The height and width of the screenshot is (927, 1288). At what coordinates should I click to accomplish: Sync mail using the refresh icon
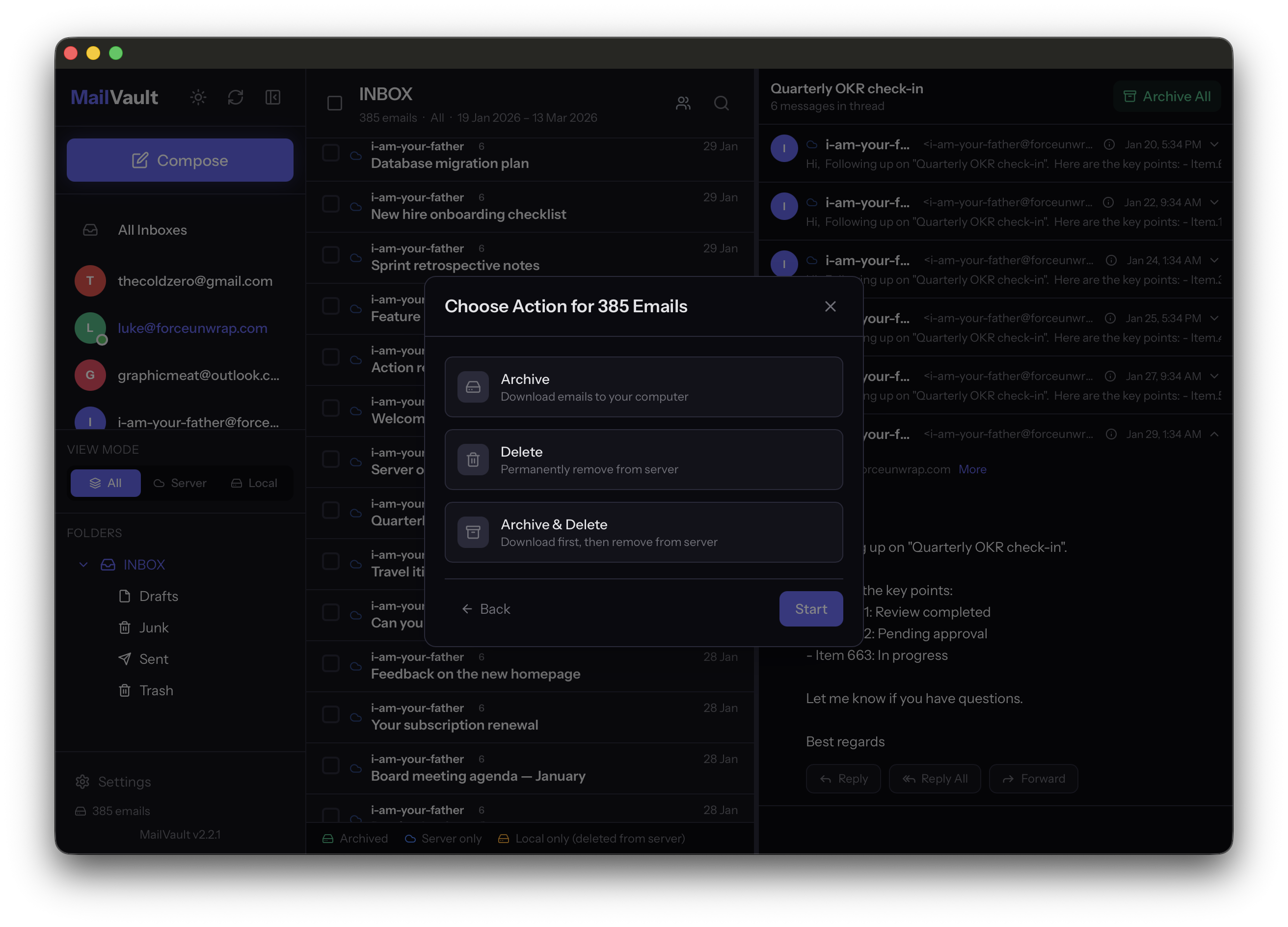pyautogui.click(x=235, y=97)
